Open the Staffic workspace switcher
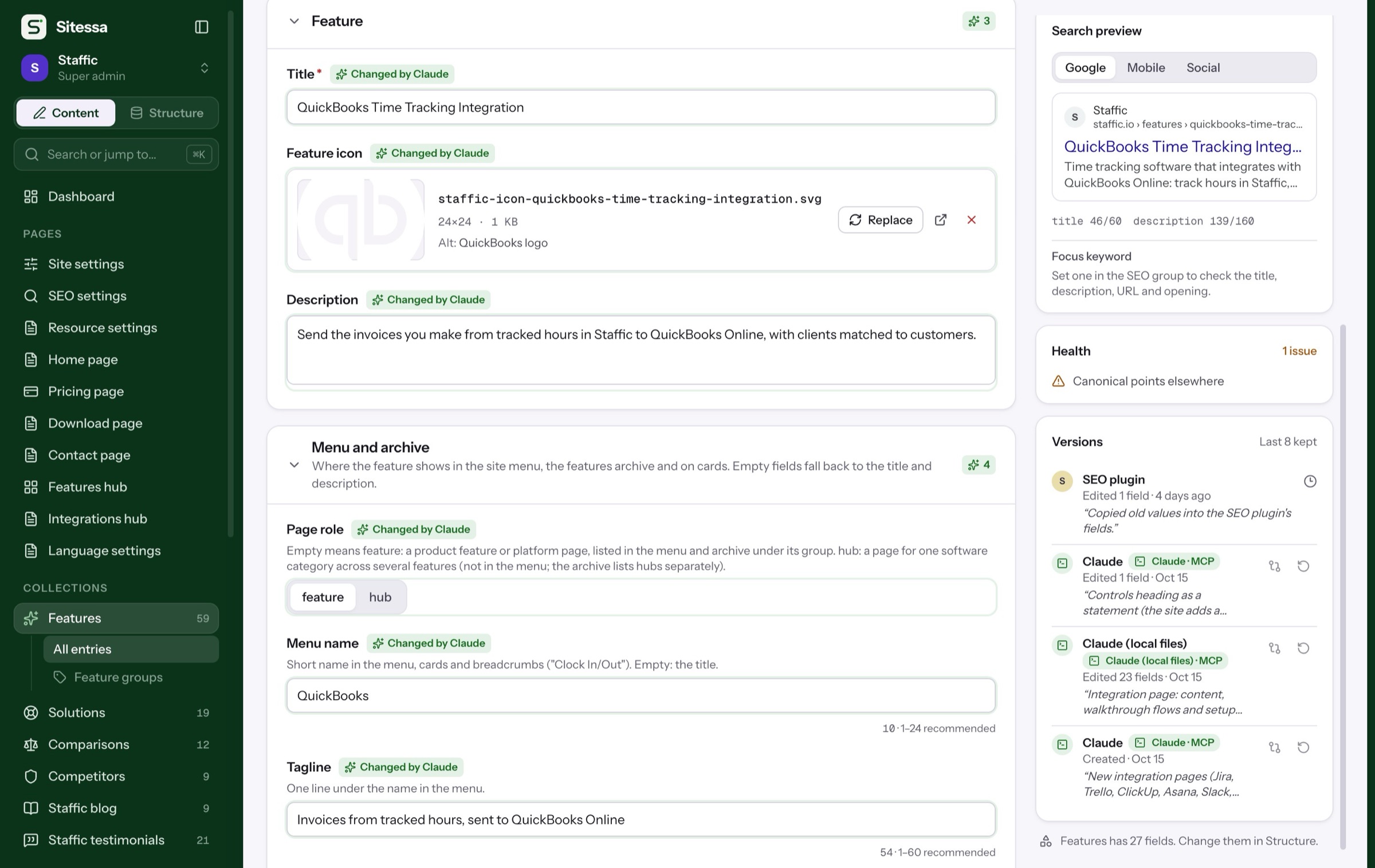The image size is (1375, 868). 116,68
